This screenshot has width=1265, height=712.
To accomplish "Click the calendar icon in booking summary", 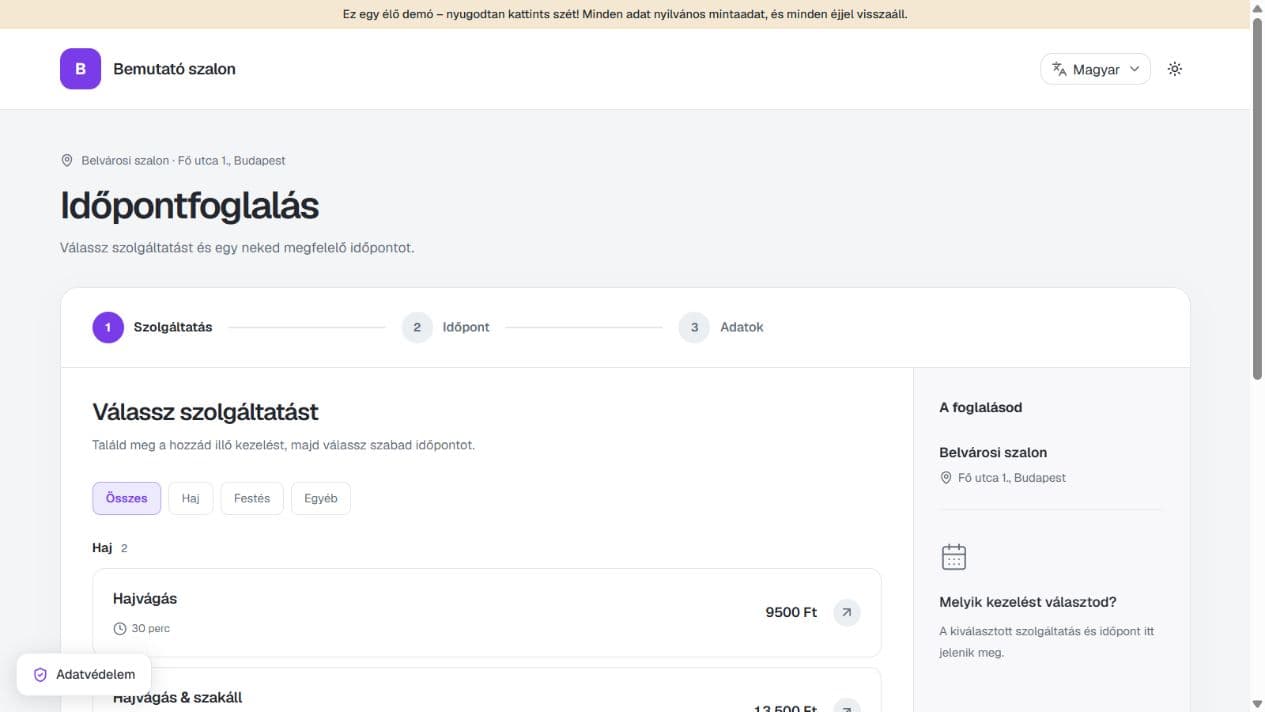I will [x=954, y=557].
